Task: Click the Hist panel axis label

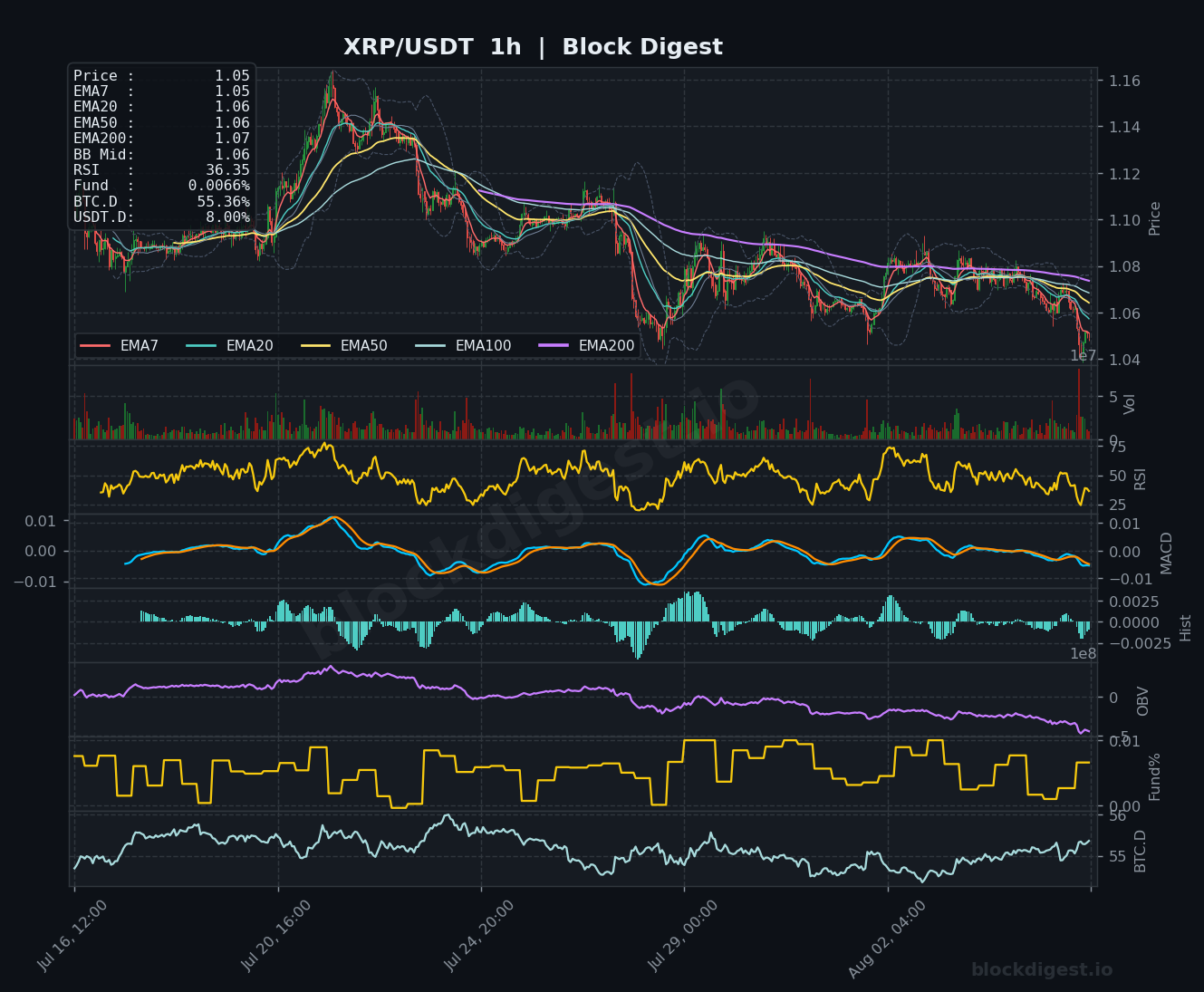Action: 1186,627
